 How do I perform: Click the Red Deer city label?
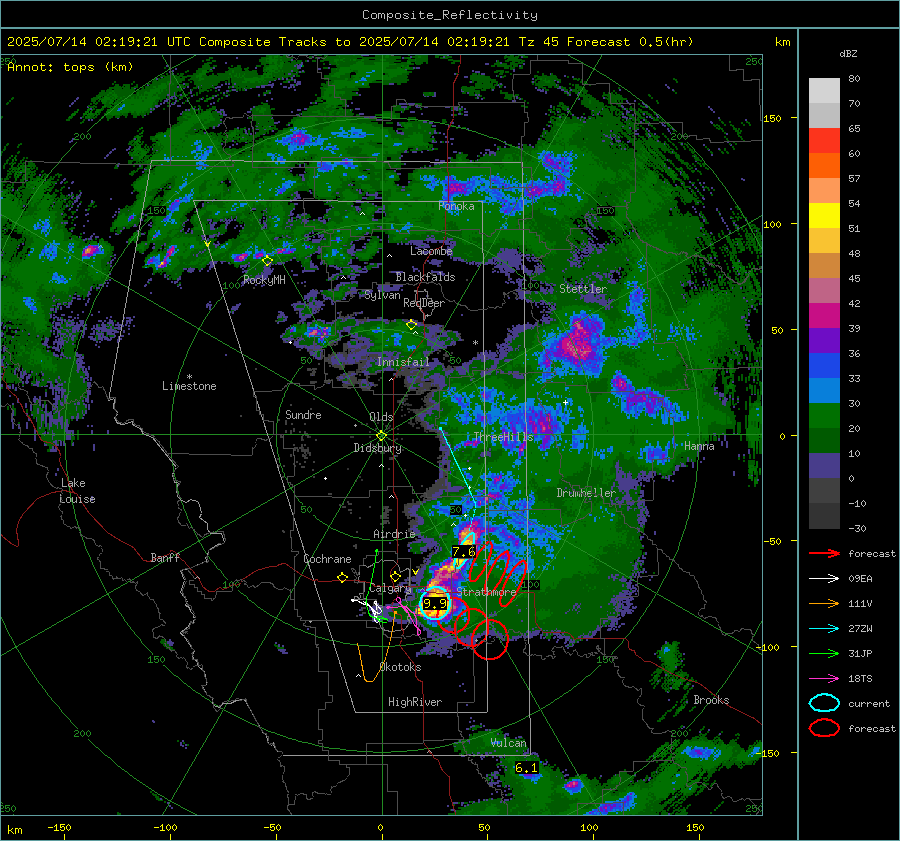pos(424,303)
